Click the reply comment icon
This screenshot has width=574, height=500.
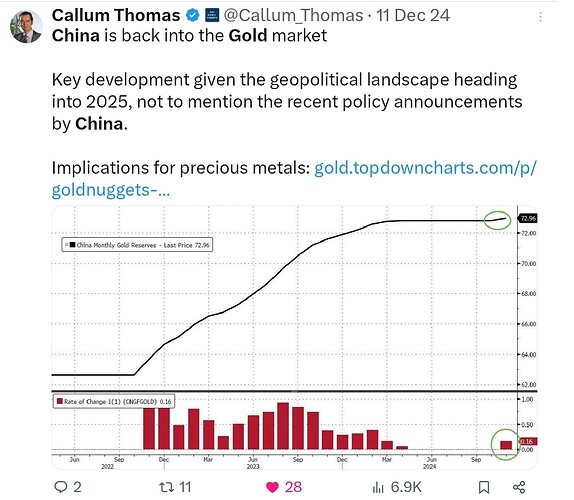(61, 487)
